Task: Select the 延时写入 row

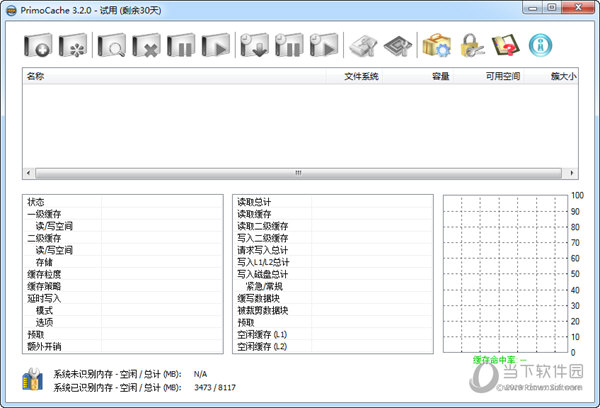Action: point(123,298)
